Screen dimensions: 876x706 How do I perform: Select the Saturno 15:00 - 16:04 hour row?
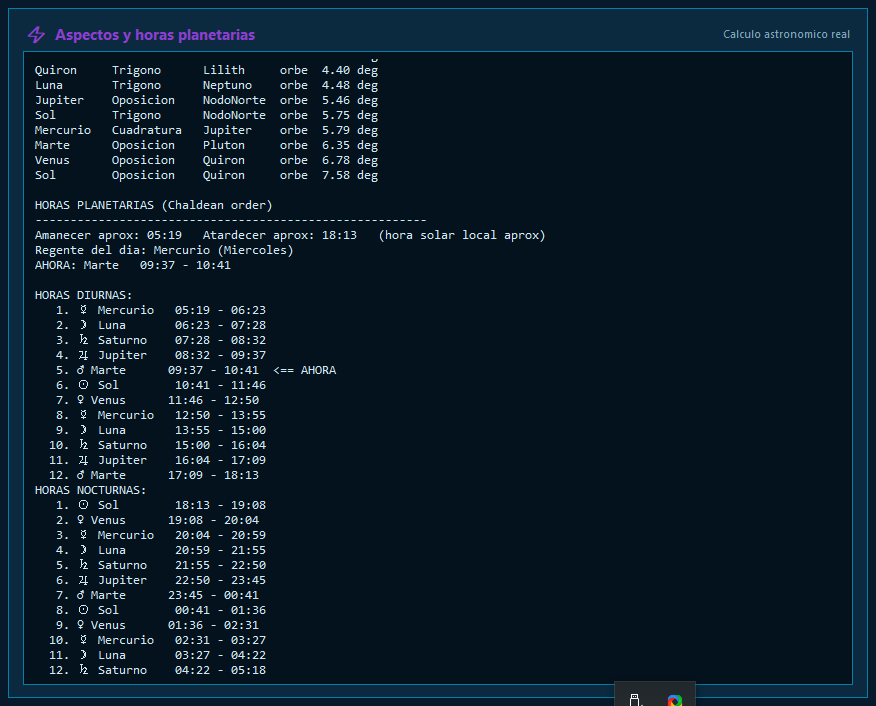click(x=158, y=446)
